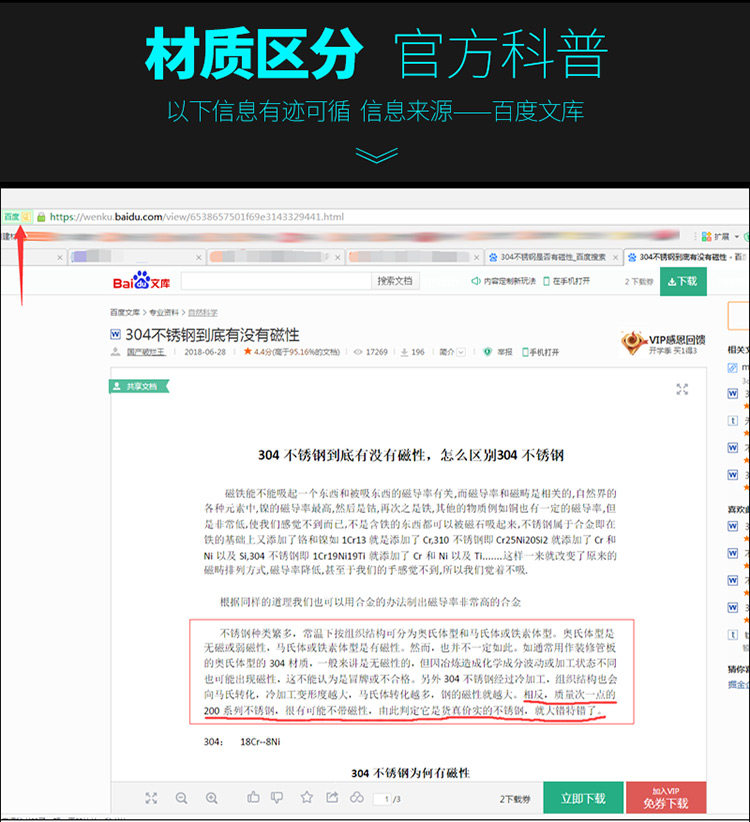Click the green 下载 button in header
The width and height of the screenshot is (750, 822).
coord(683,282)
